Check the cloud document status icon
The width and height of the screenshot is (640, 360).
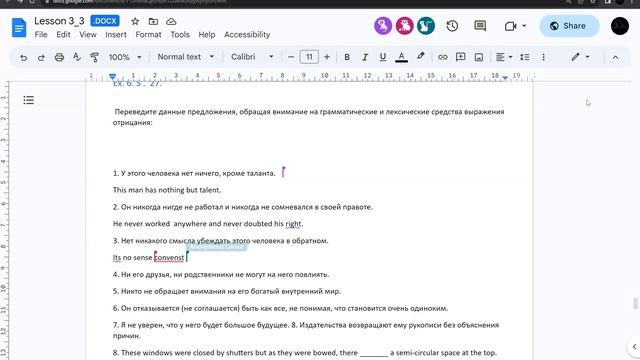pyautogui.click(x=171, y=21)
